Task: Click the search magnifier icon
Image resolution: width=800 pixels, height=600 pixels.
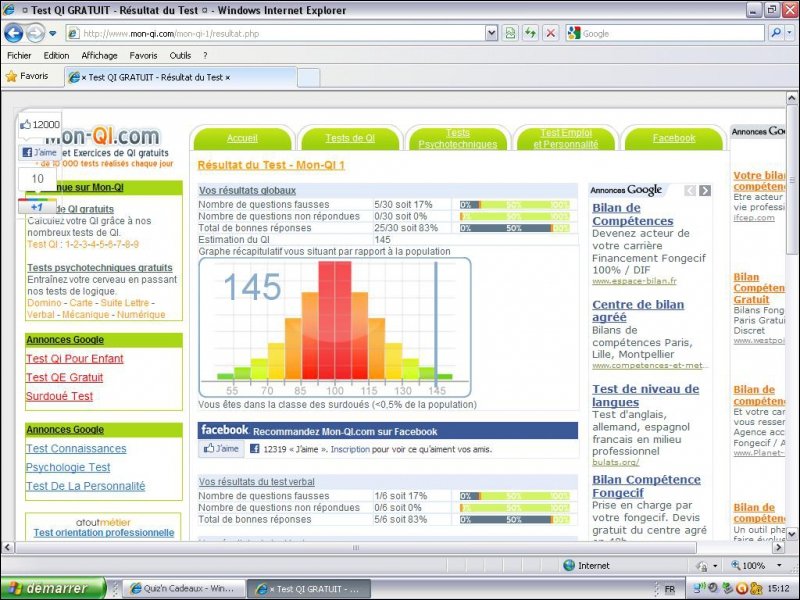Action: coord(776,33)
